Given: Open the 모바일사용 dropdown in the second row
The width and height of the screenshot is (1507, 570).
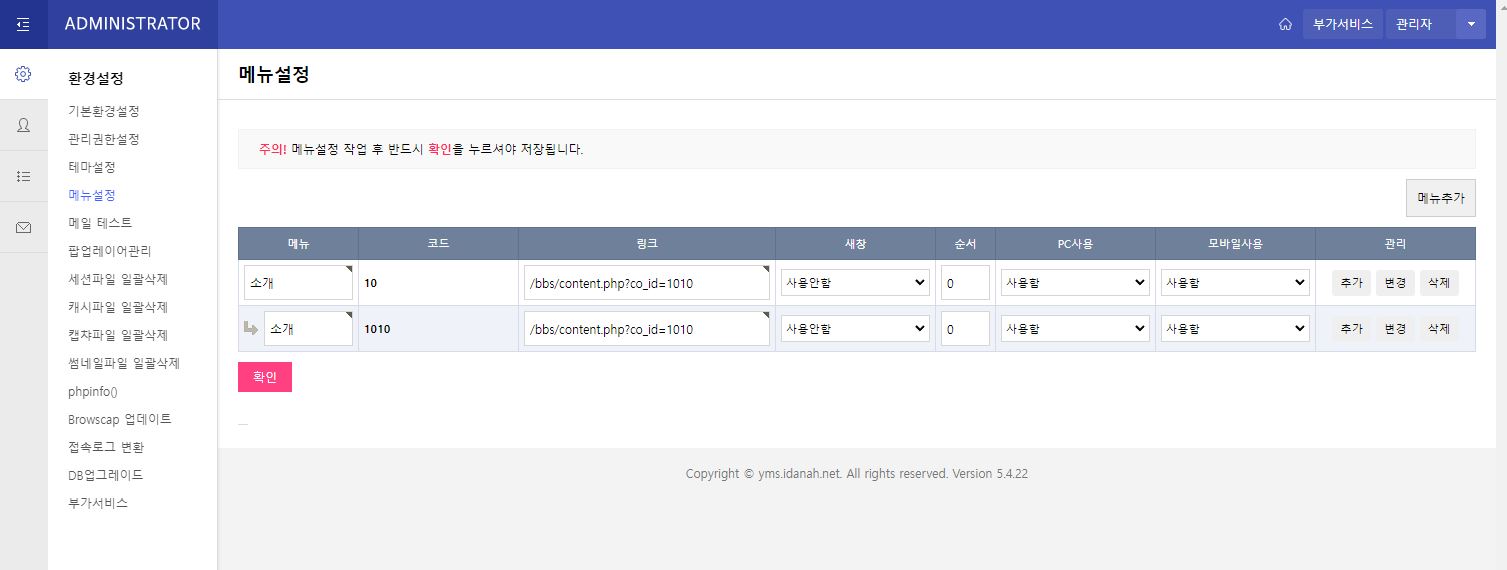Looking at the screenshot, I should tap(1235, 329).
